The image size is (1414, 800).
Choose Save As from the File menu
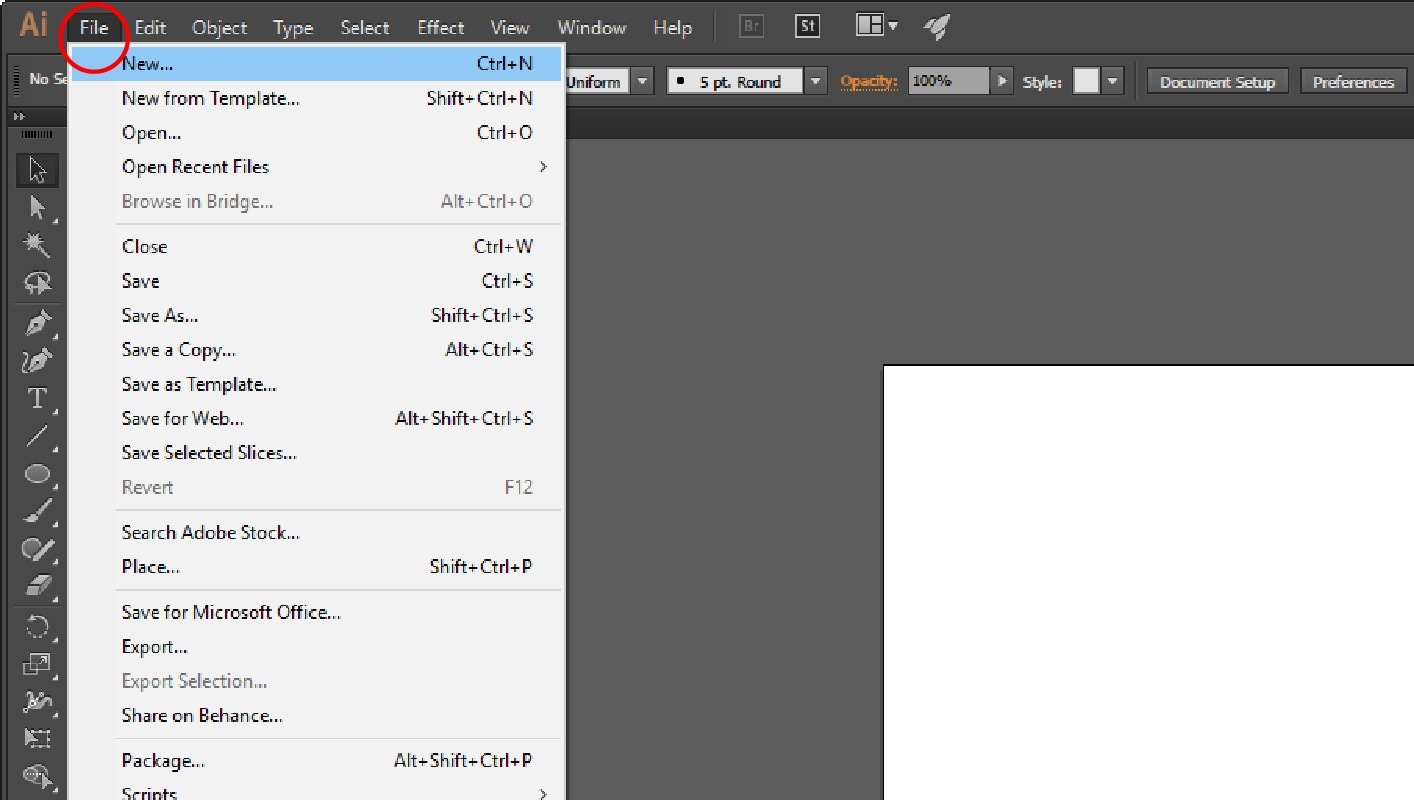pos(159,315)
